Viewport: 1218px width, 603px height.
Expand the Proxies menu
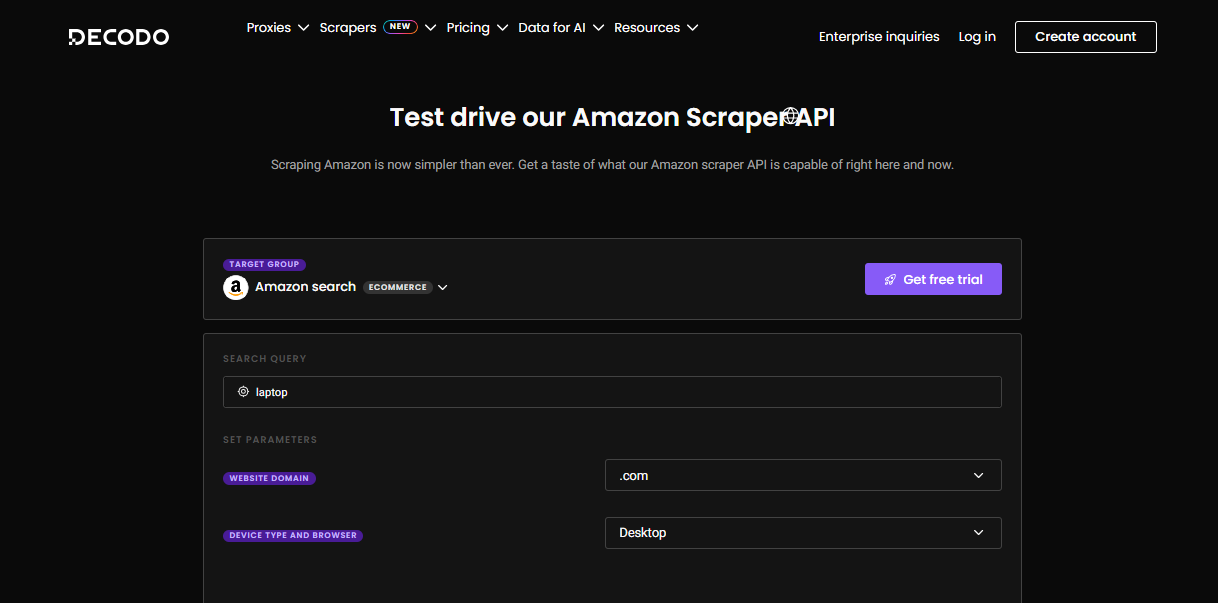pyautogui.click(x=278, y=28)
